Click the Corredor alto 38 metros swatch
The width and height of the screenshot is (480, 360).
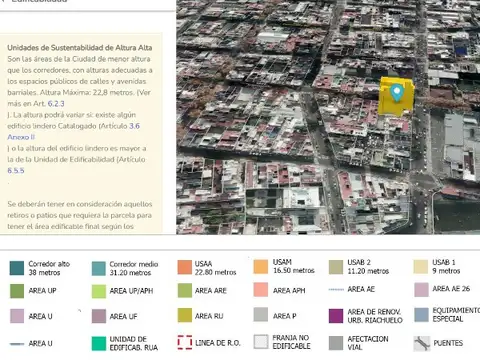(x=17, y=268)
